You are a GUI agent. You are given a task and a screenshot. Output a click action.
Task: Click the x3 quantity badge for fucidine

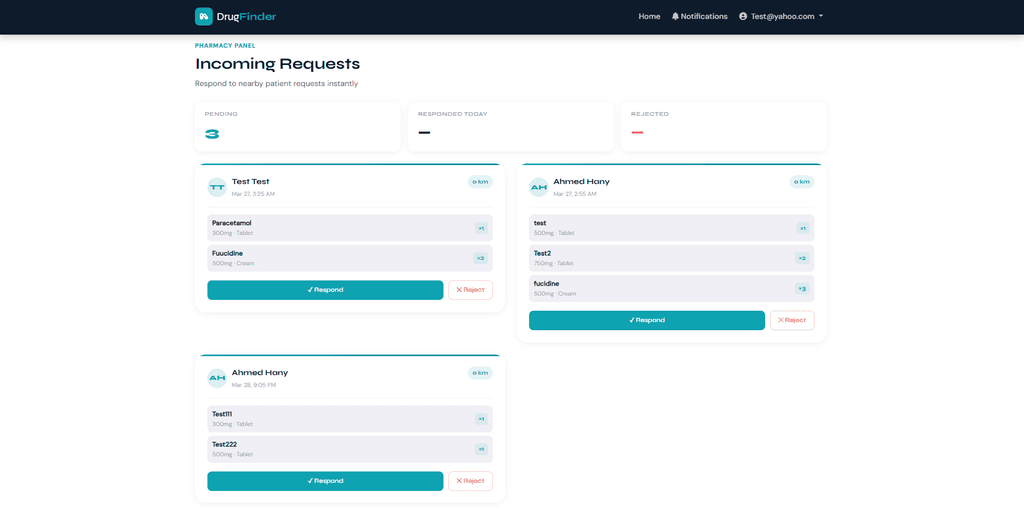[803, 288]
